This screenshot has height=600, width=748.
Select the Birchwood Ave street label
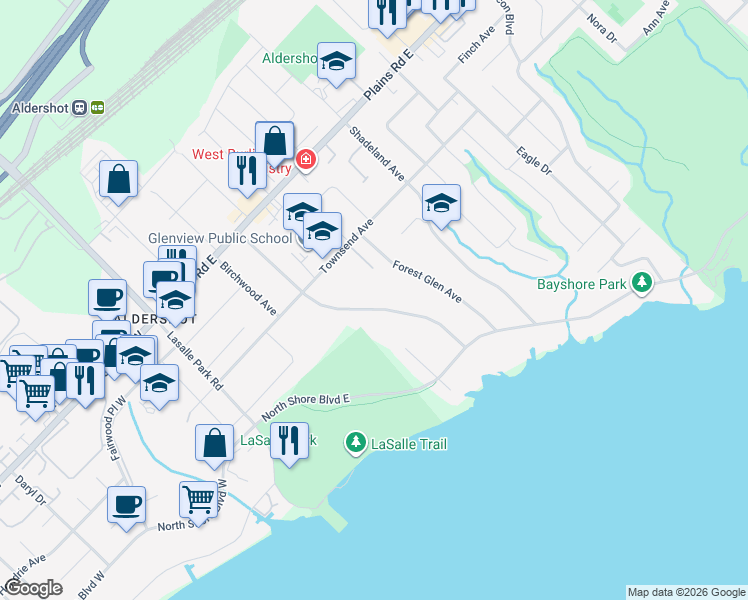point(248,288)
